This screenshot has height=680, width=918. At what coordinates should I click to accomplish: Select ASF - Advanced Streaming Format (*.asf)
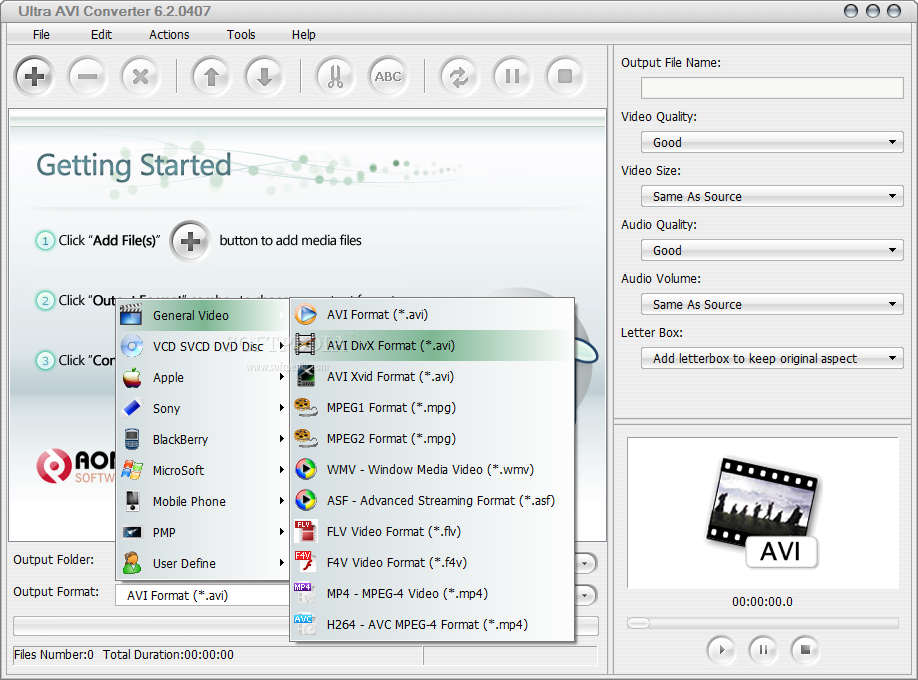pos(432,501)
